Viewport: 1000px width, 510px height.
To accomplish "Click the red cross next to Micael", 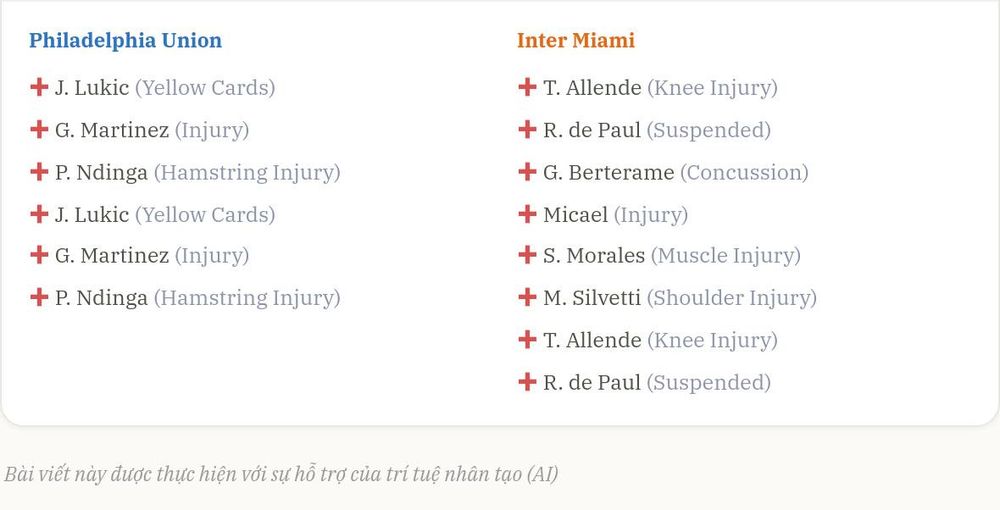I will 527,214.
